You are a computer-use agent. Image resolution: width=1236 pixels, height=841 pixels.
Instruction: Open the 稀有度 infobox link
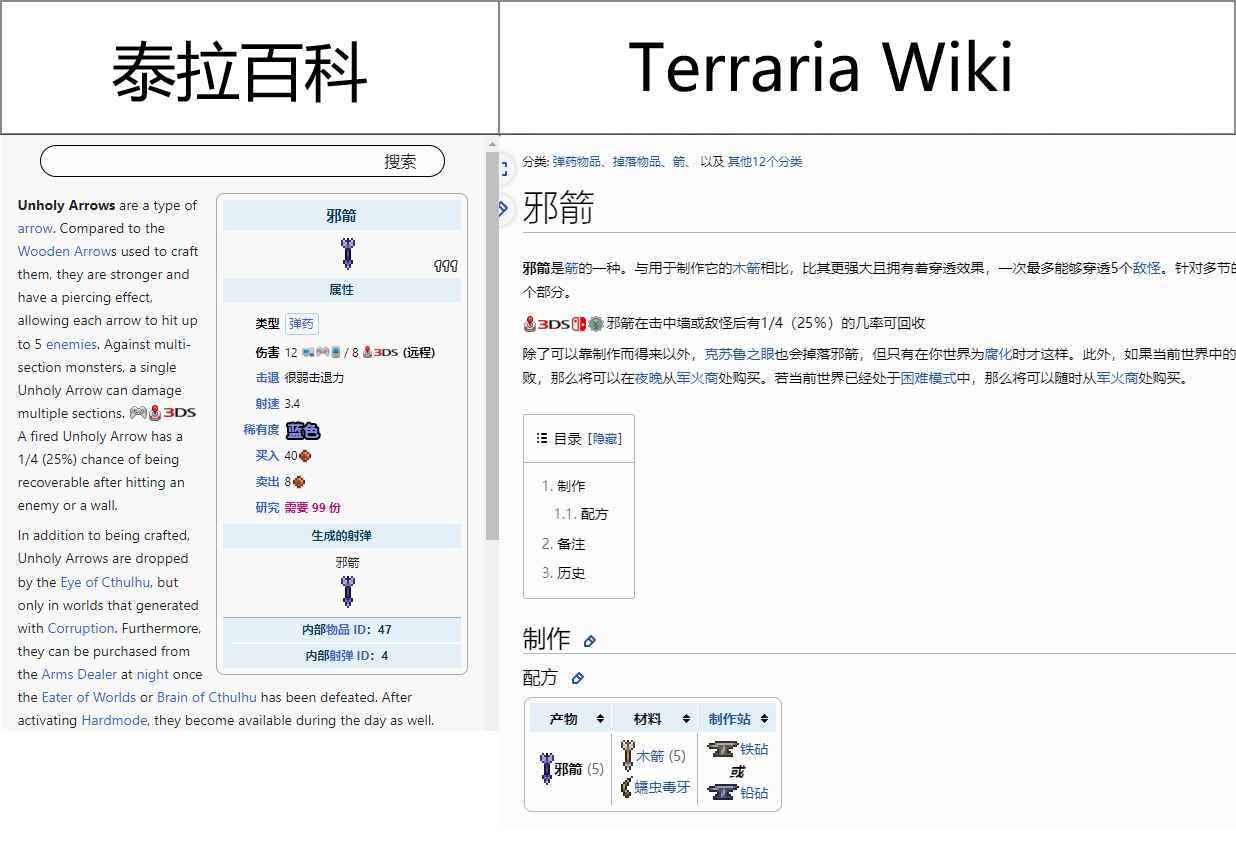point(261,430)
